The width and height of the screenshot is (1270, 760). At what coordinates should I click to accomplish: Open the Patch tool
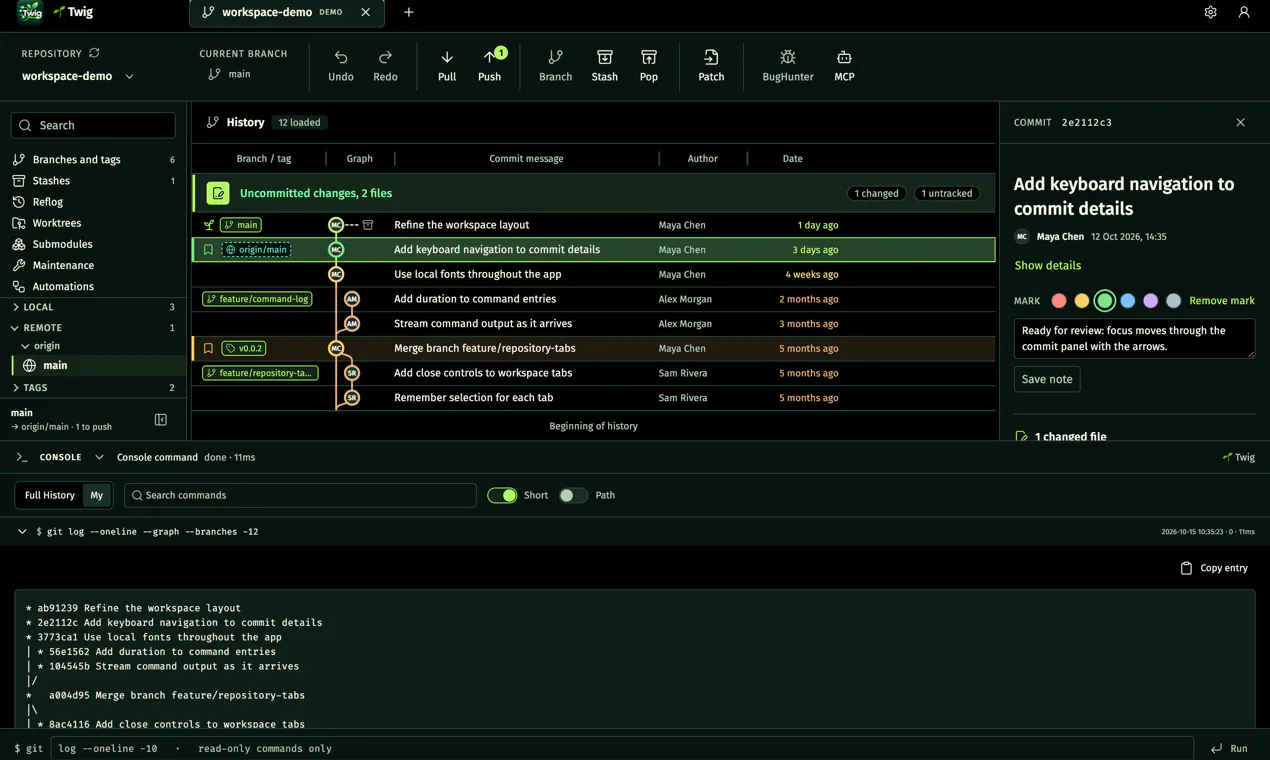tap(711, 66)
